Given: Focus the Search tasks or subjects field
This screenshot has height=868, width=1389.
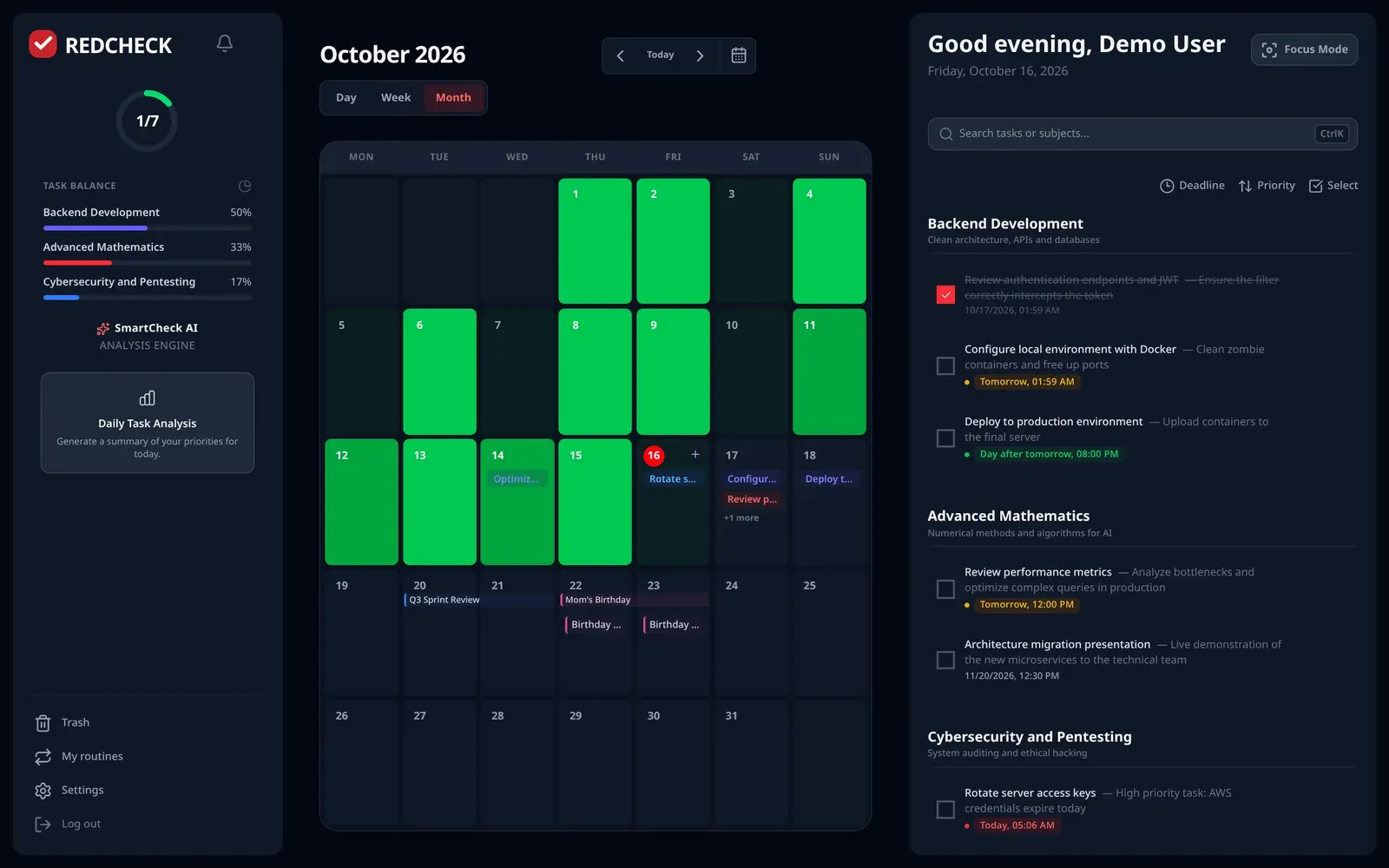Looking at the screenshot, I should click(1142, 134).
